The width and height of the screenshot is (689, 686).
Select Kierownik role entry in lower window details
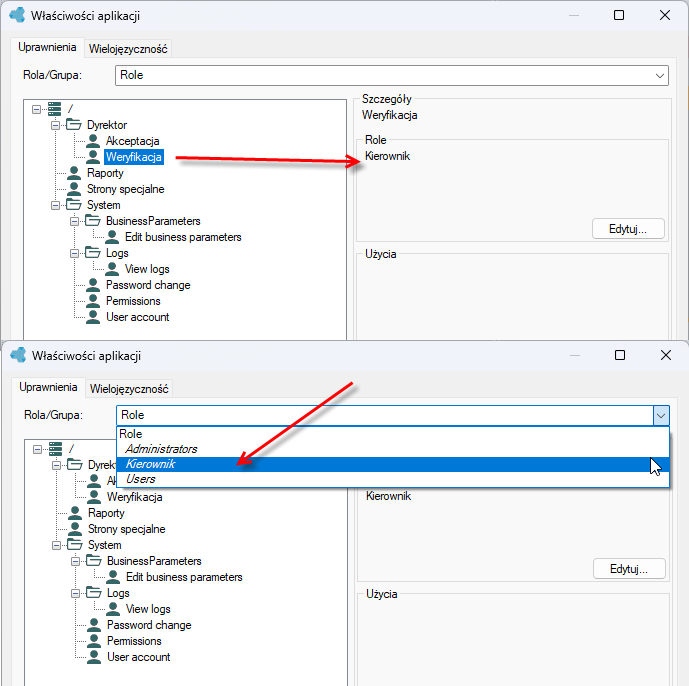pos(388,496)
